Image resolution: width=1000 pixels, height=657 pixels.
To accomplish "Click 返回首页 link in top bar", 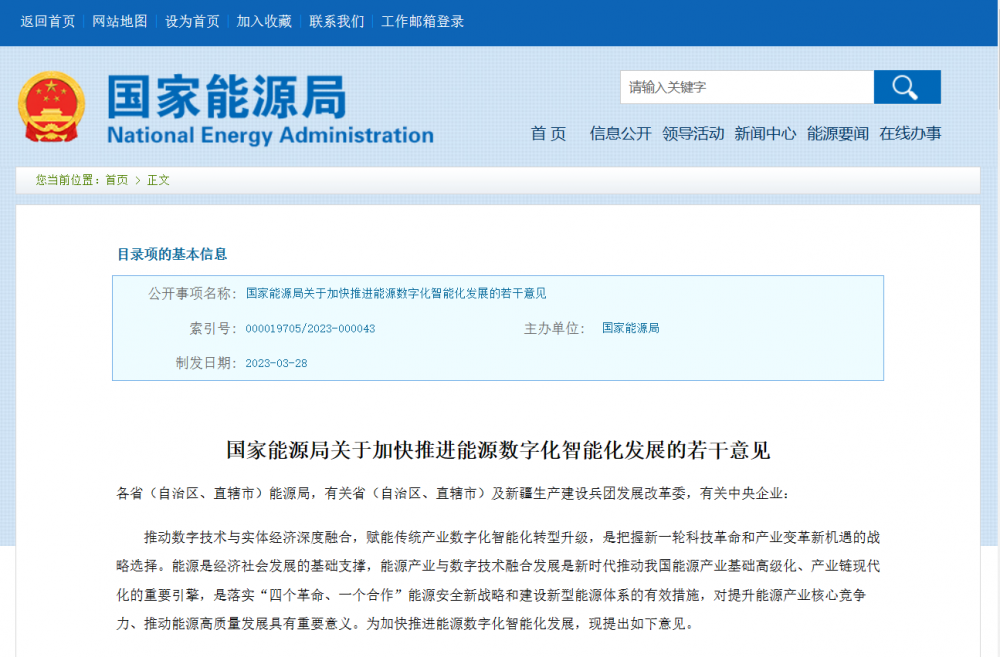I will tap(48, 21).
